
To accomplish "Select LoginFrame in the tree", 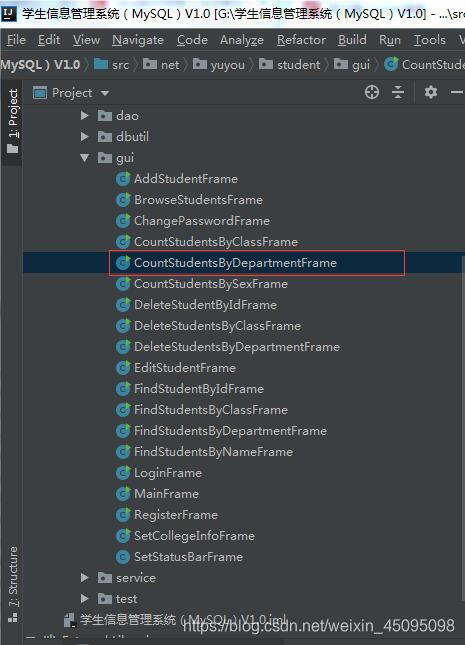I will pyautogui.click(x=168, y=473).
